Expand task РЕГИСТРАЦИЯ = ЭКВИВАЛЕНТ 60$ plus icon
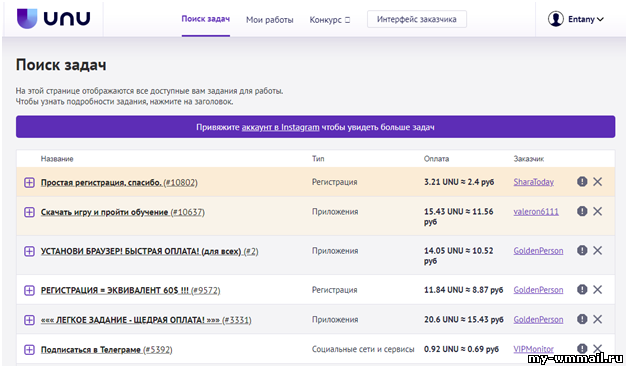 [29, 290]
